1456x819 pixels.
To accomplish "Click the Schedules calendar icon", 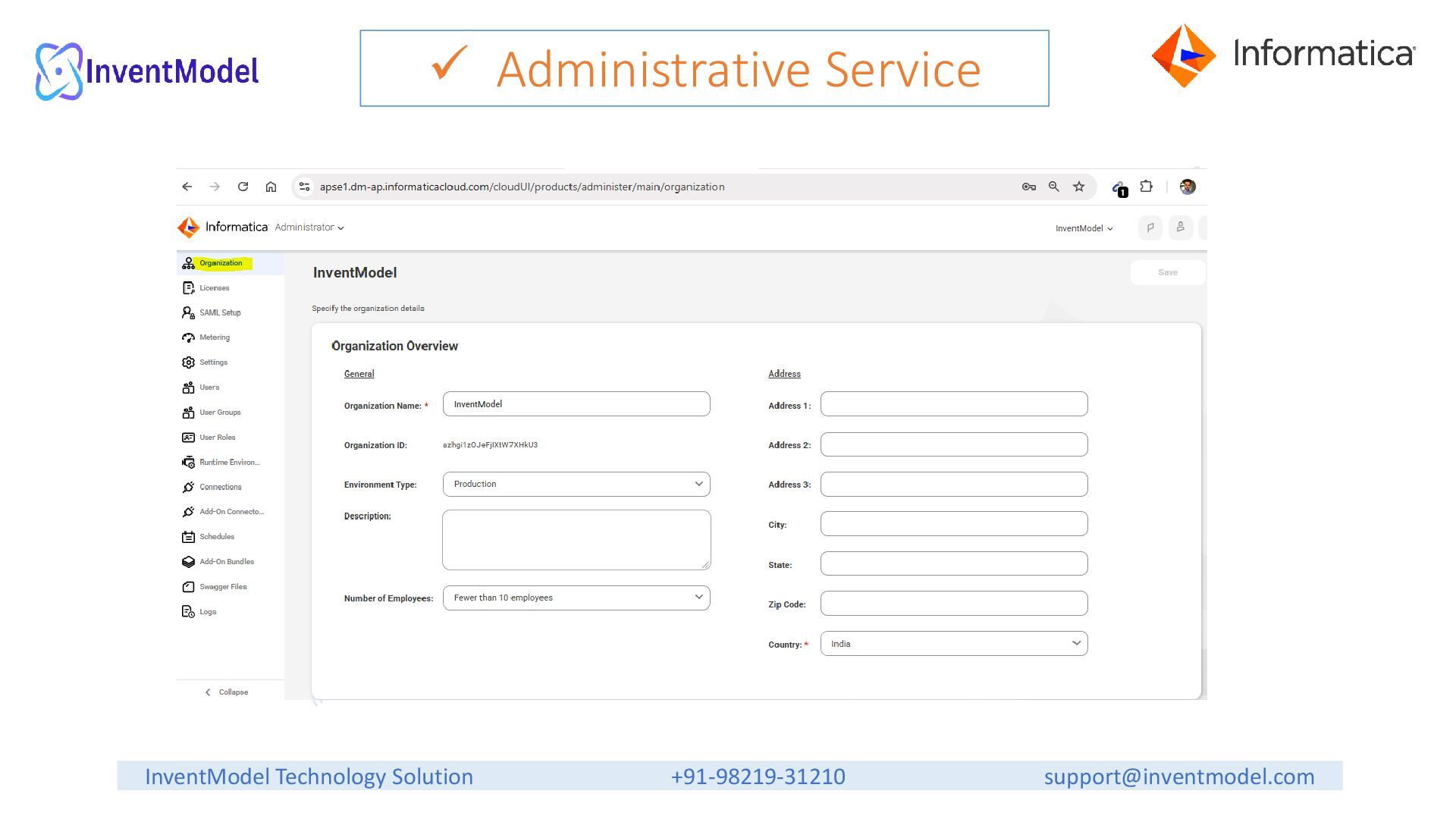I will pos(188,537).
